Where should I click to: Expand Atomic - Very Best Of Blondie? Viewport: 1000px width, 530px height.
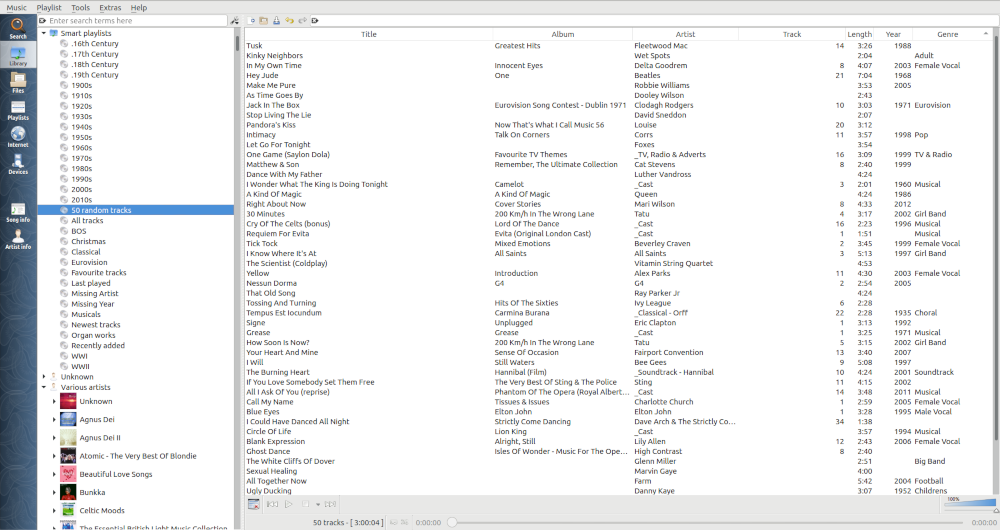(x=54, y=456)
